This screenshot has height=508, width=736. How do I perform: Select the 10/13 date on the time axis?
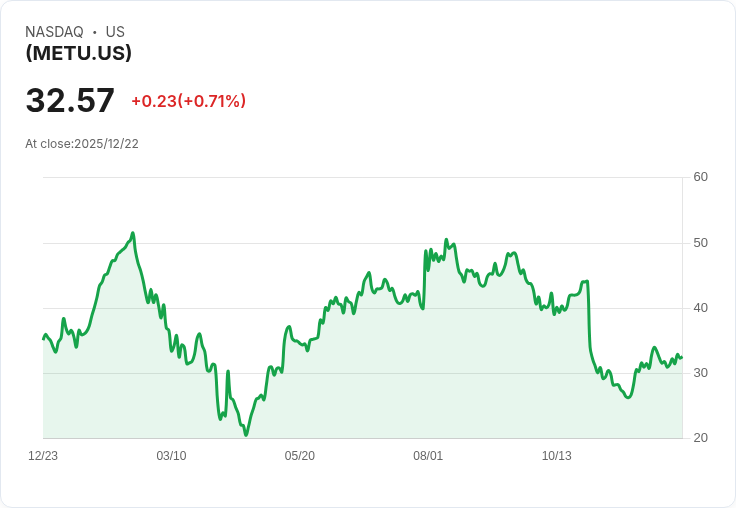click(x=556, y=456)
